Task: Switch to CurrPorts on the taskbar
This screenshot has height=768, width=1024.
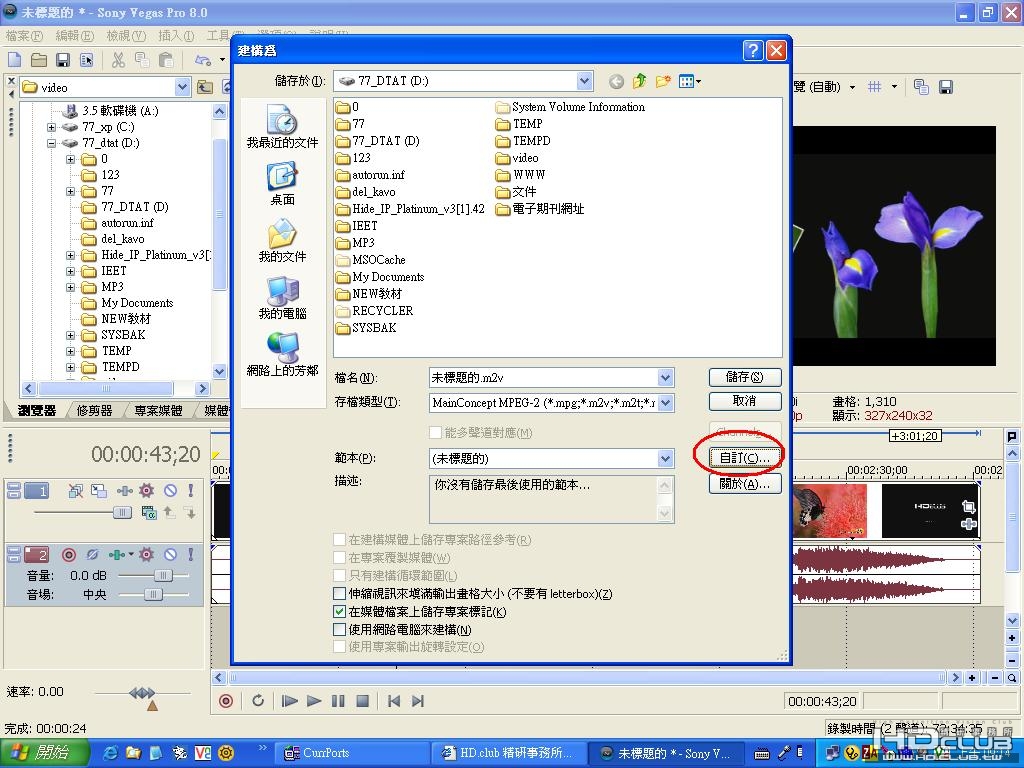Action: tap(351, 753)
